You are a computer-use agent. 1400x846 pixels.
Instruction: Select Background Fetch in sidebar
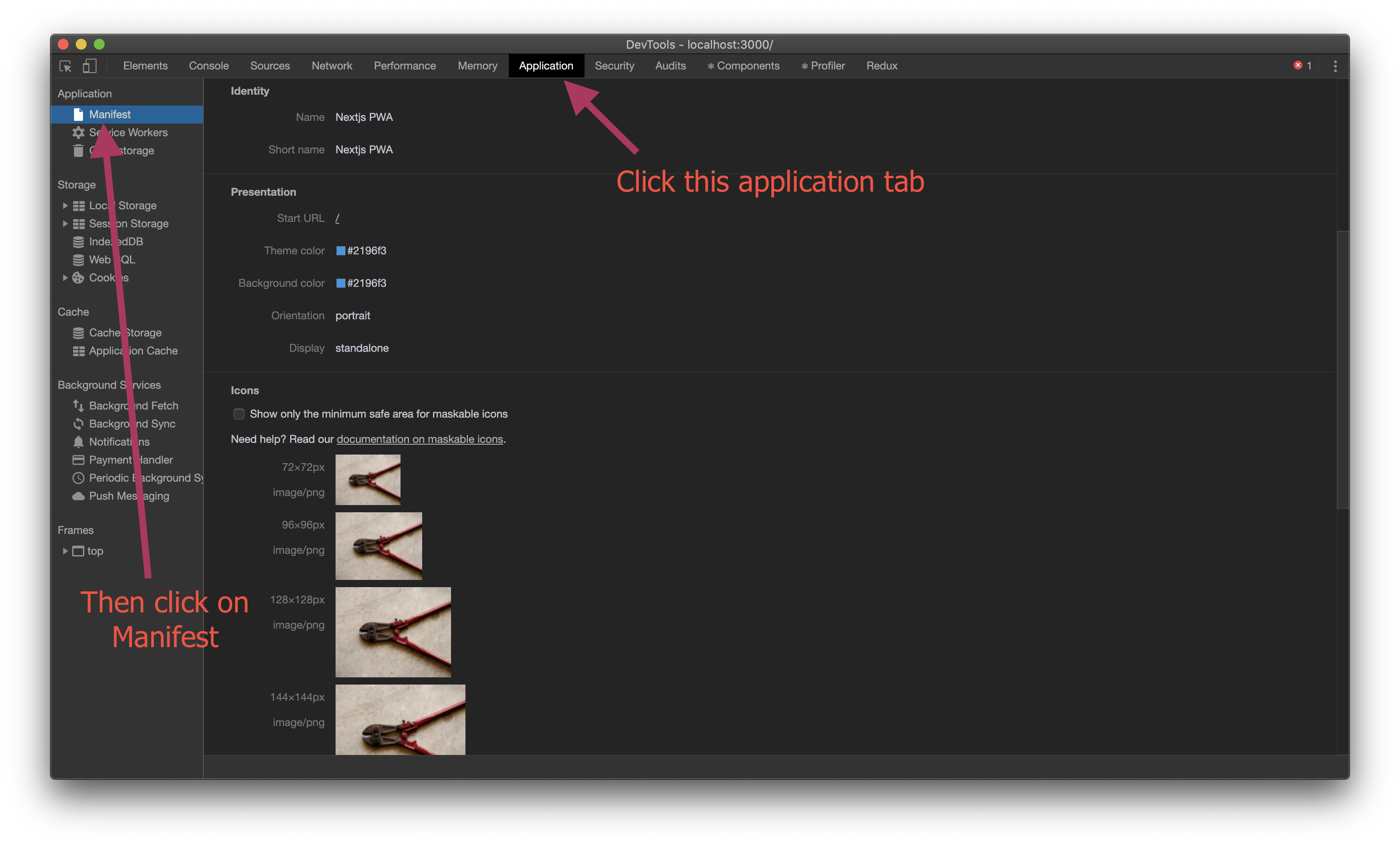(134, 406)
